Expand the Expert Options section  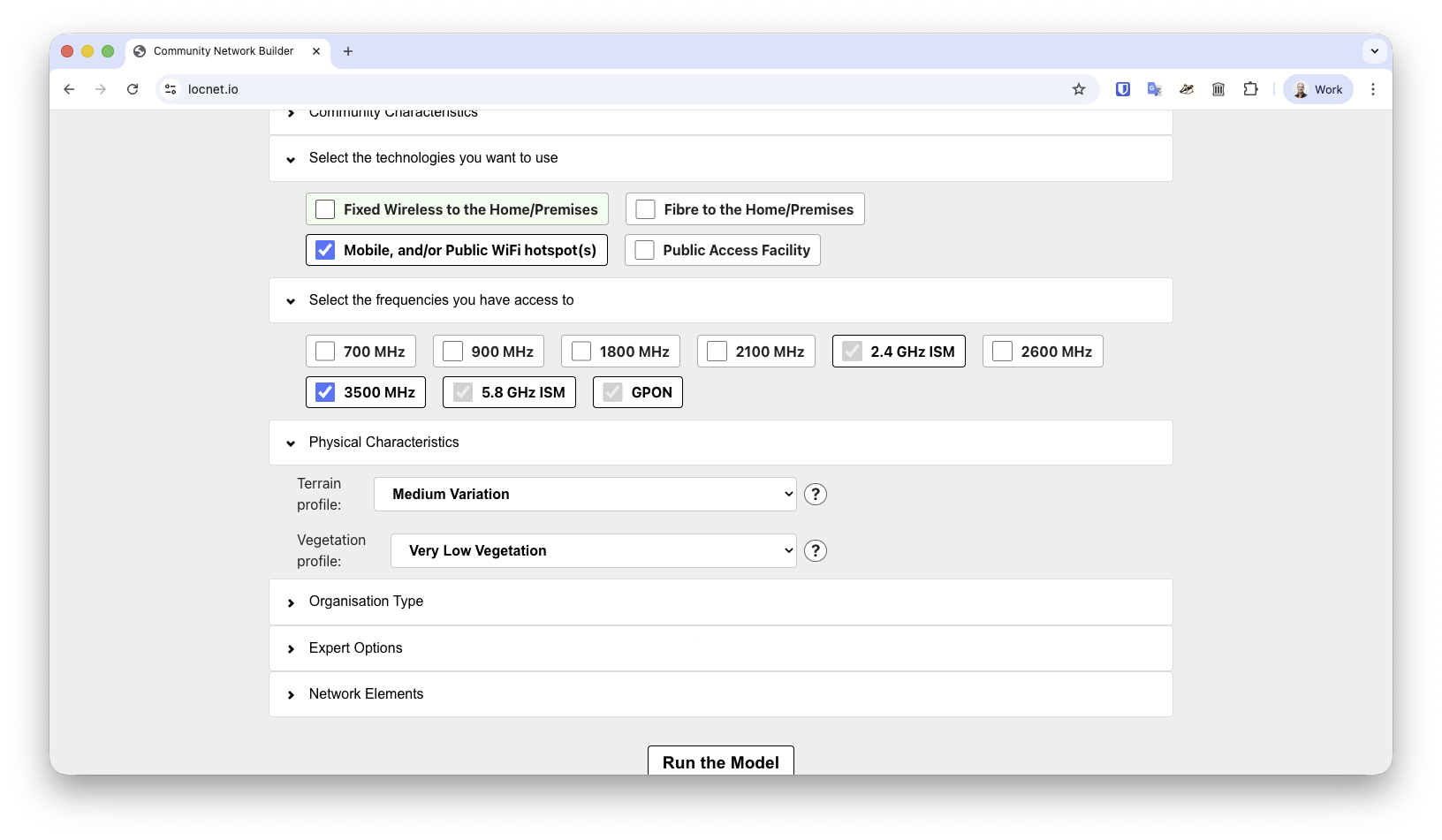pos(355,648)
